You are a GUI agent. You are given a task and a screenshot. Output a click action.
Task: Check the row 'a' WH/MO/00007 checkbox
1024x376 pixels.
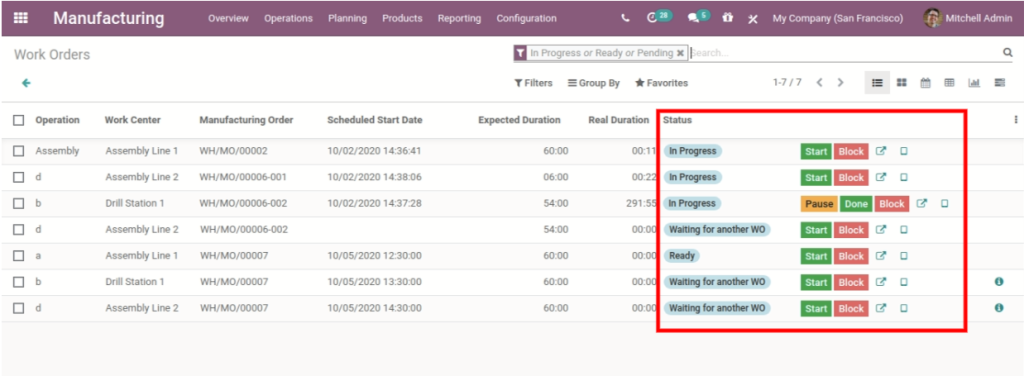point(19,255)
